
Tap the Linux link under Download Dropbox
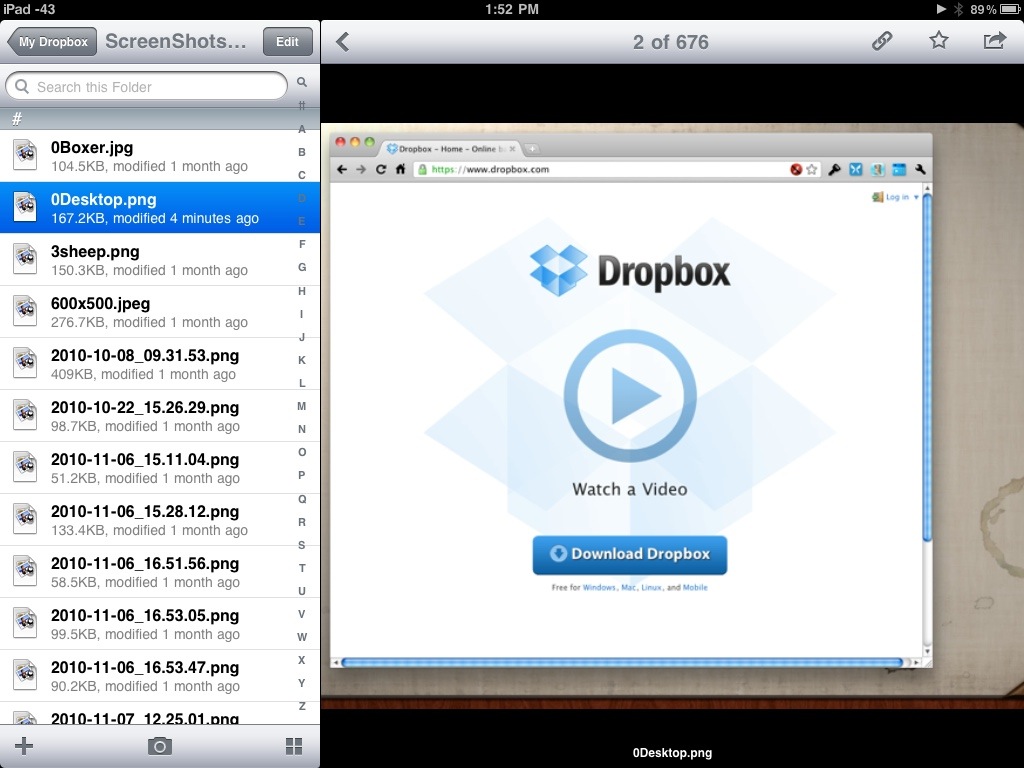pos(651,587)
